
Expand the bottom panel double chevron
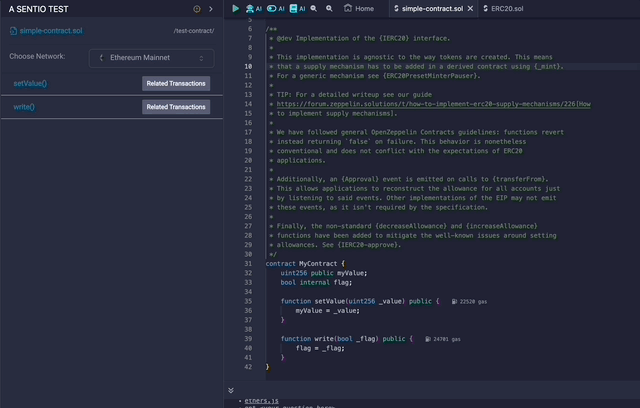(231, 390)
